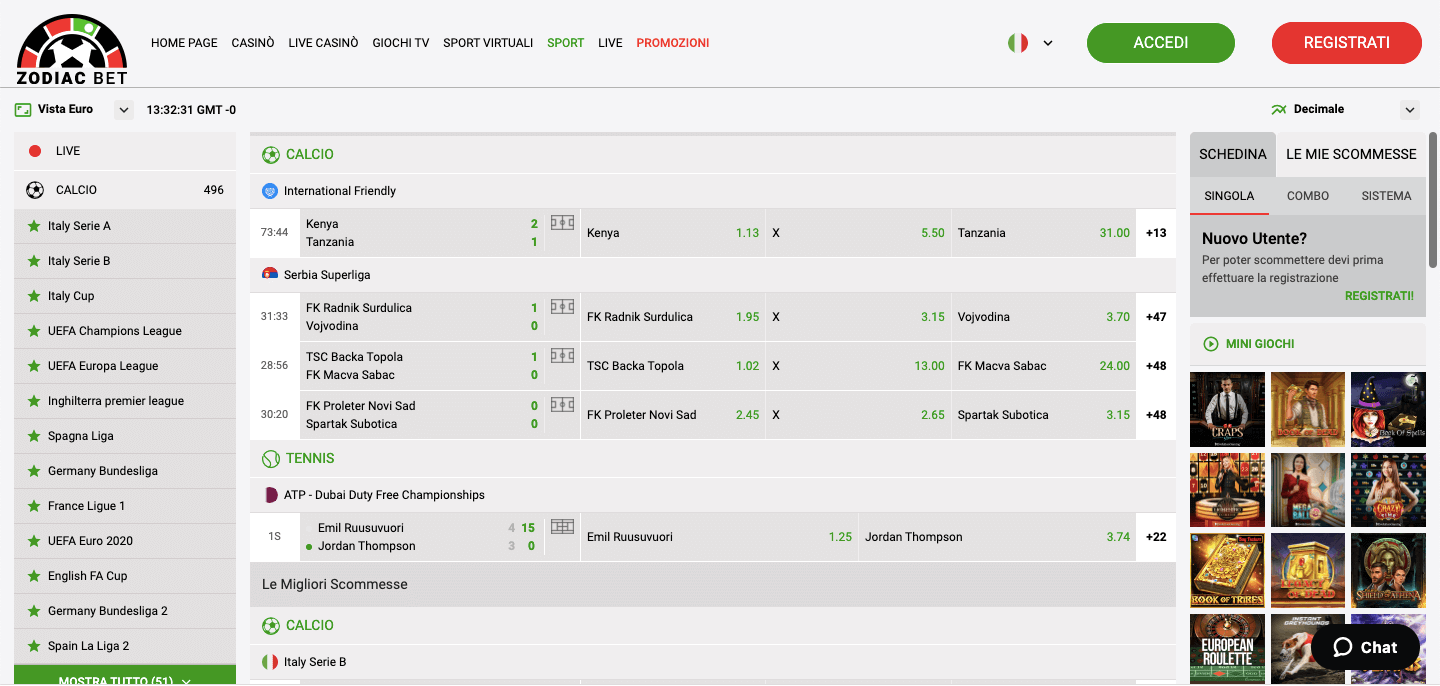
Task: Expand the Italian language selector
Action: [x=1047, y=43]
